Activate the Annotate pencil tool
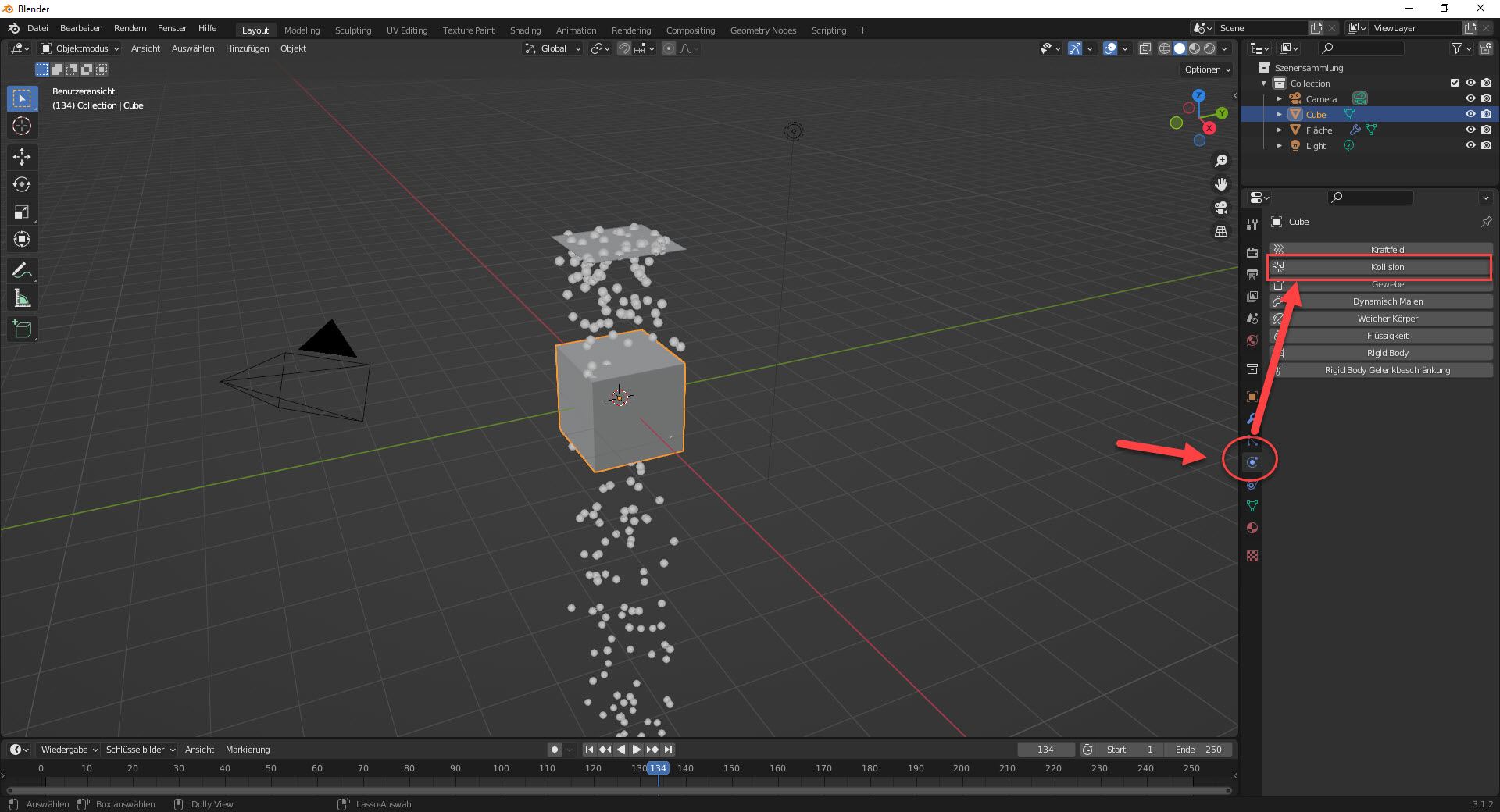 click(22, 271)
